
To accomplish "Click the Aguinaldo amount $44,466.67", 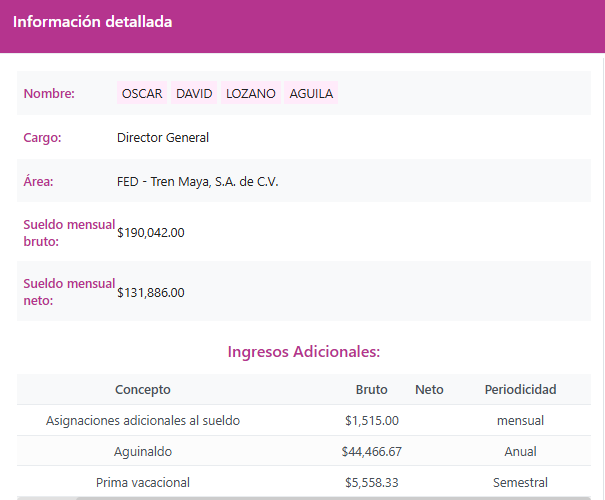I will pos(371,452).
